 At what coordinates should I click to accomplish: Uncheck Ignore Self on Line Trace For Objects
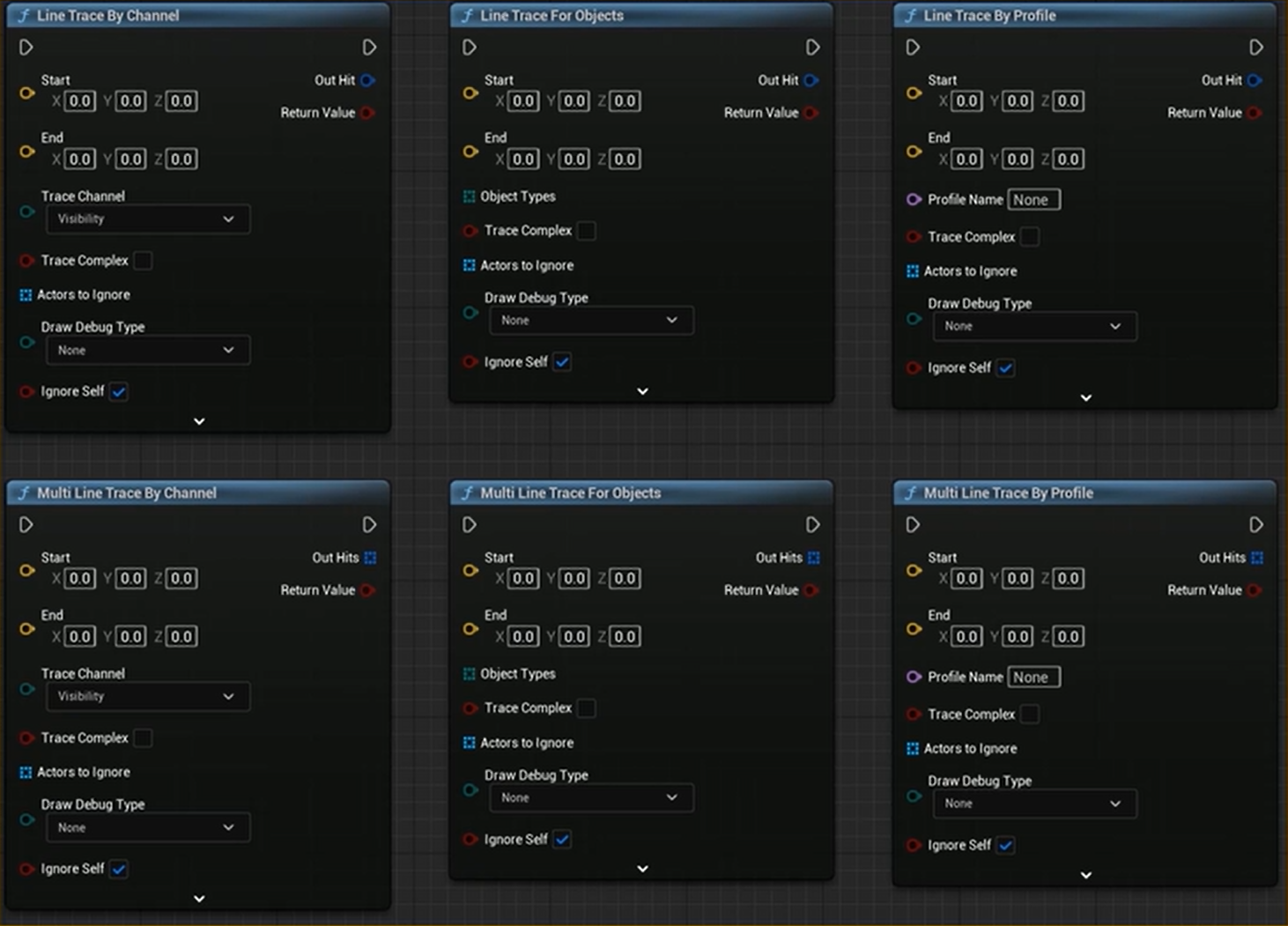coord(562,362)
